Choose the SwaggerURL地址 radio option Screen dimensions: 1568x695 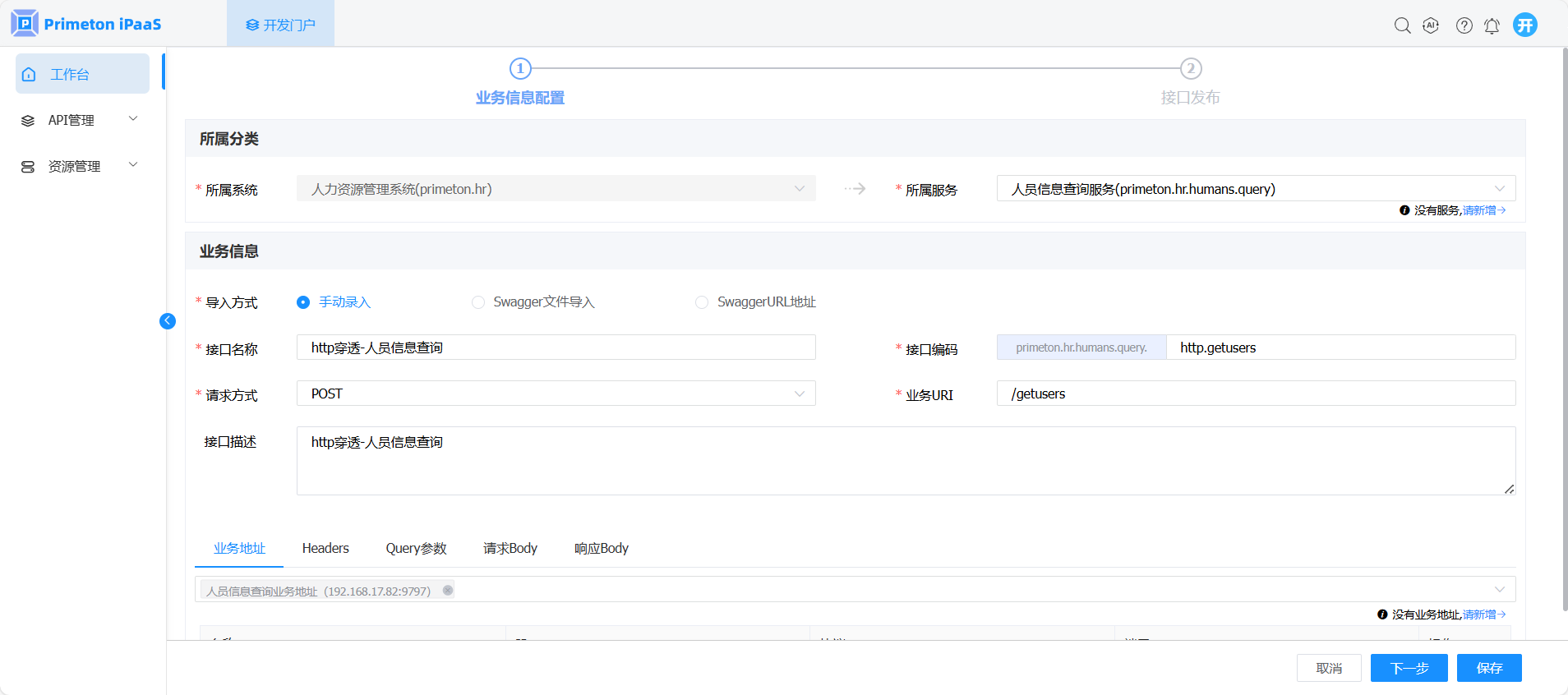click(x=702, y=302)
